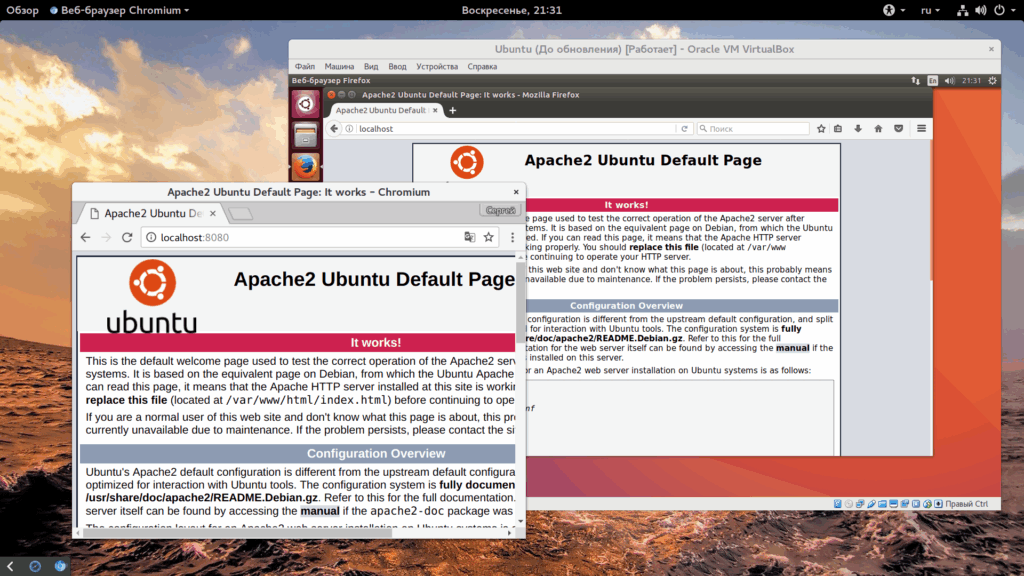Click the translate page icon
Image resolution: width=1024 pixels, height=576 pixels.
coord(470,237)
